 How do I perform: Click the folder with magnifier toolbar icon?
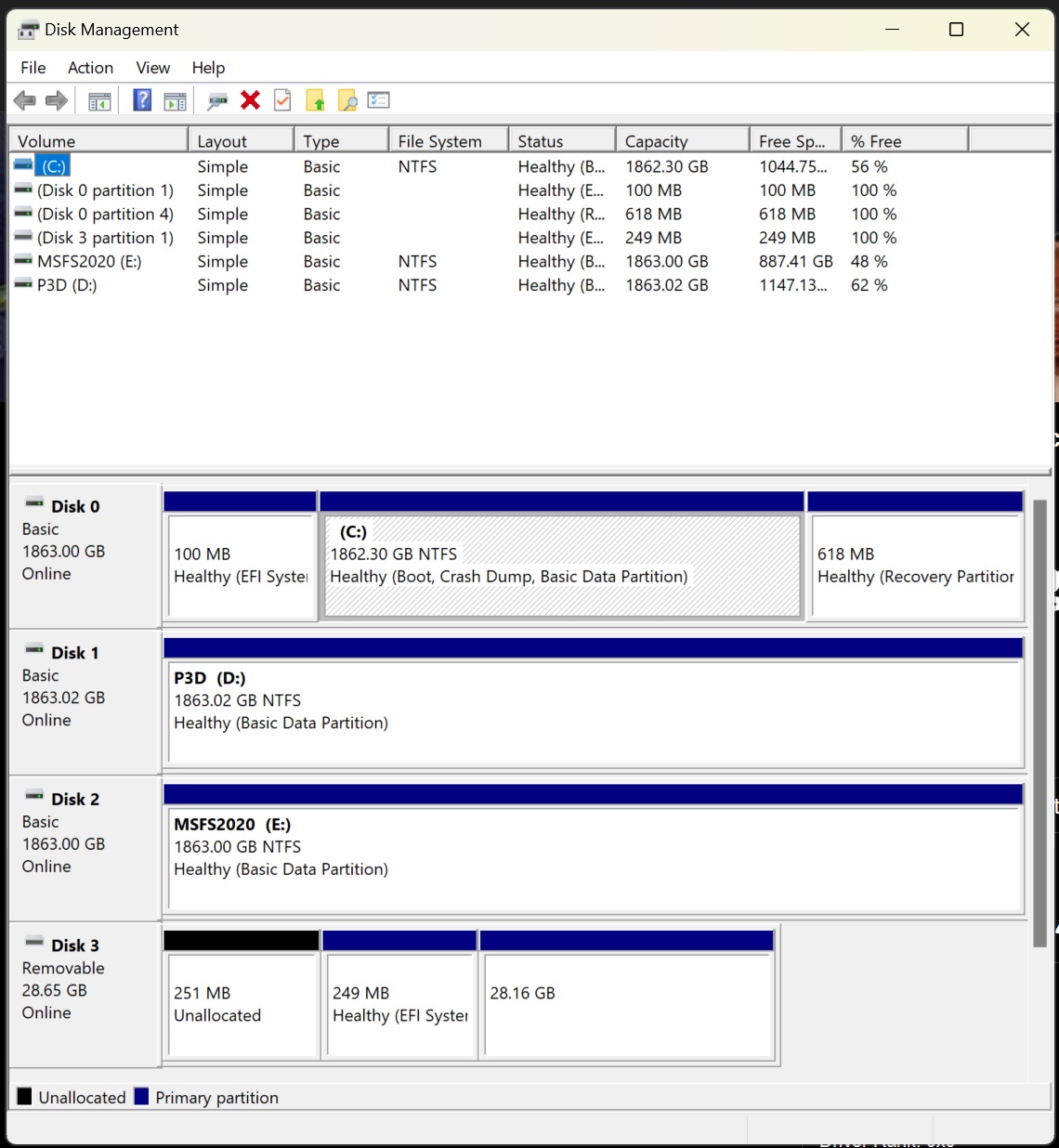tap(347, 100)
